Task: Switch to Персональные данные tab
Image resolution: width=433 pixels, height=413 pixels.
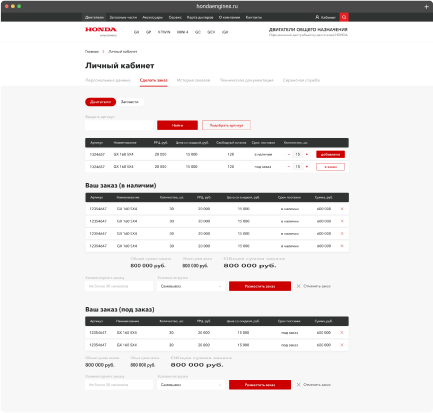Action: 108,80
